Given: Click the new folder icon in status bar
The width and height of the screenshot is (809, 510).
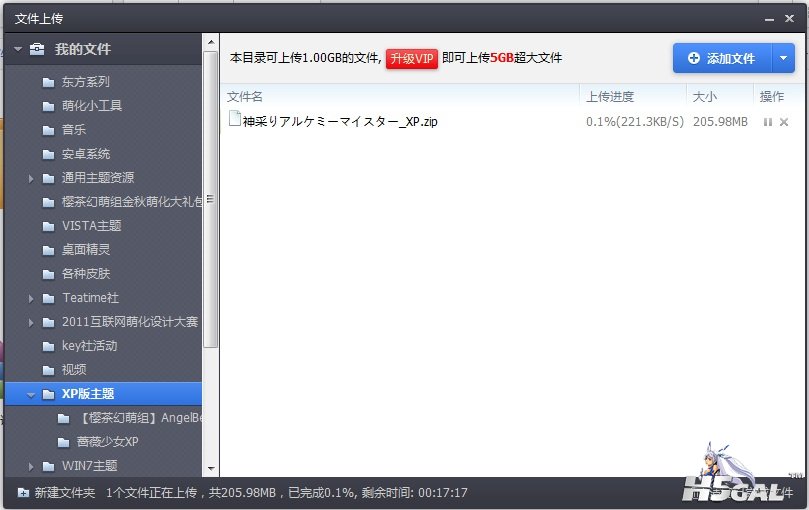Looking at the screenshot, I should [23, 493].
